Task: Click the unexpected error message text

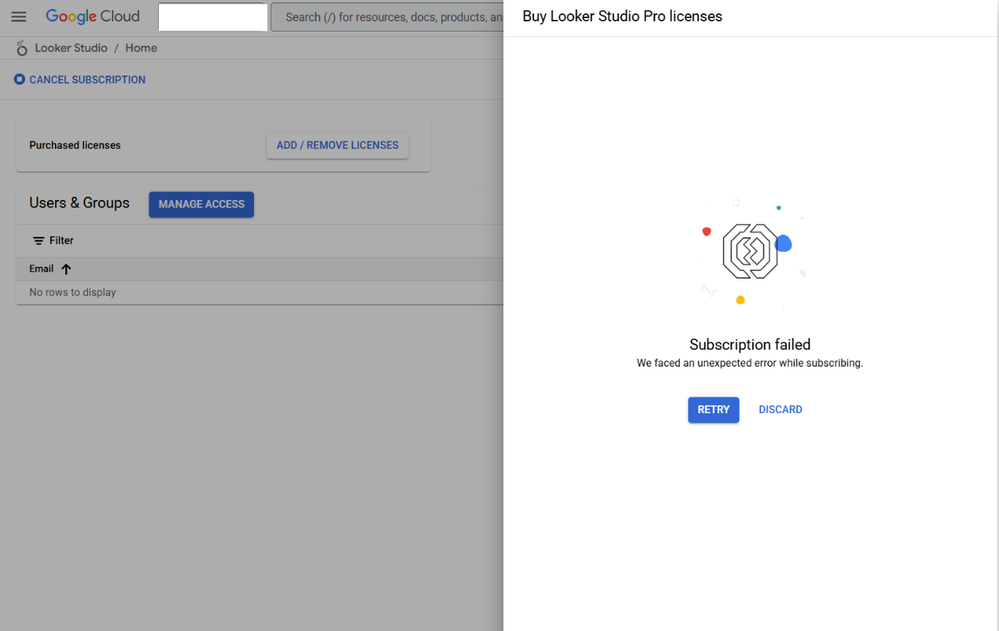Action: (x=750, y=363)
